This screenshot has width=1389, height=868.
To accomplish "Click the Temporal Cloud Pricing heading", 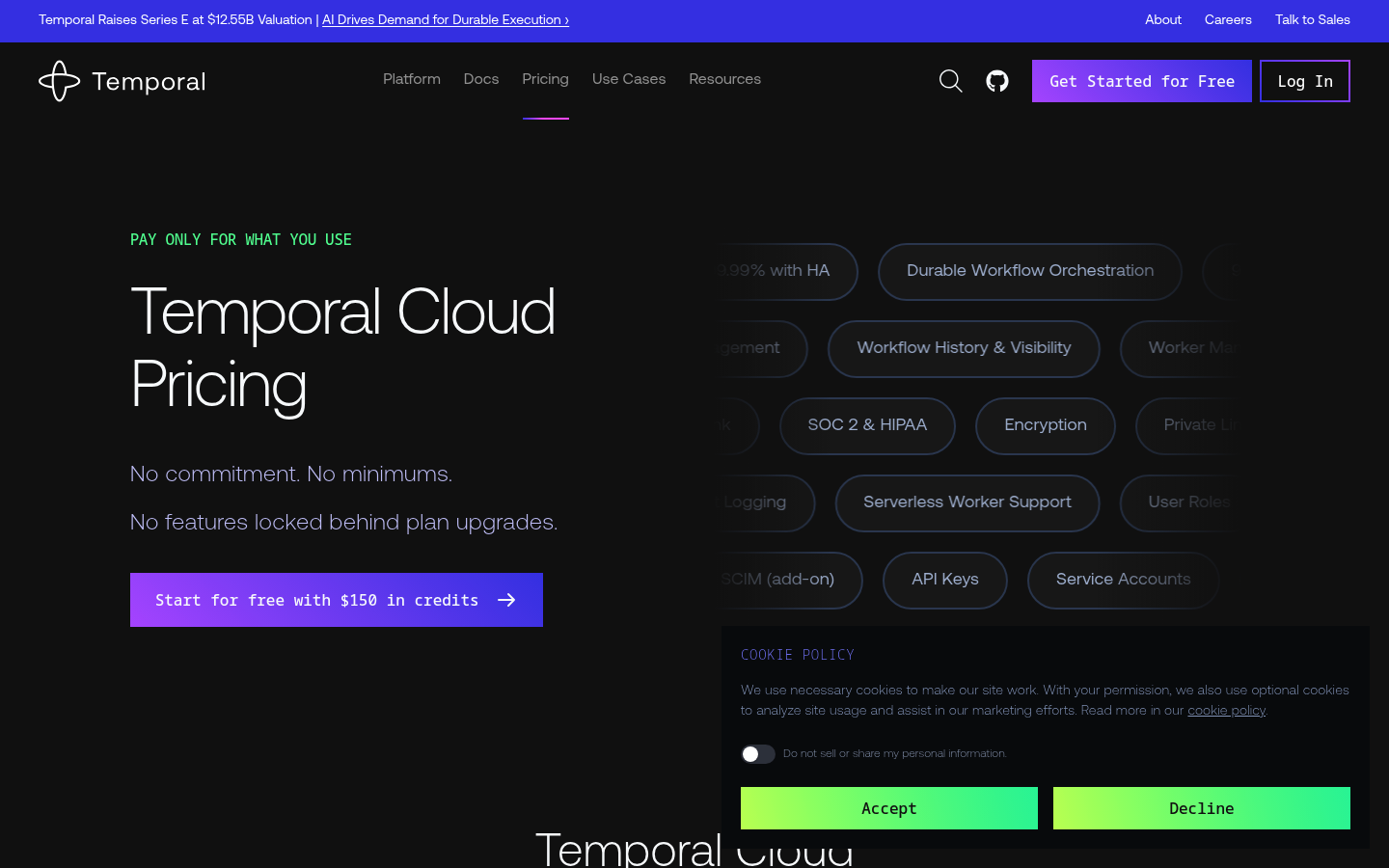I will (x=343, y=348).
